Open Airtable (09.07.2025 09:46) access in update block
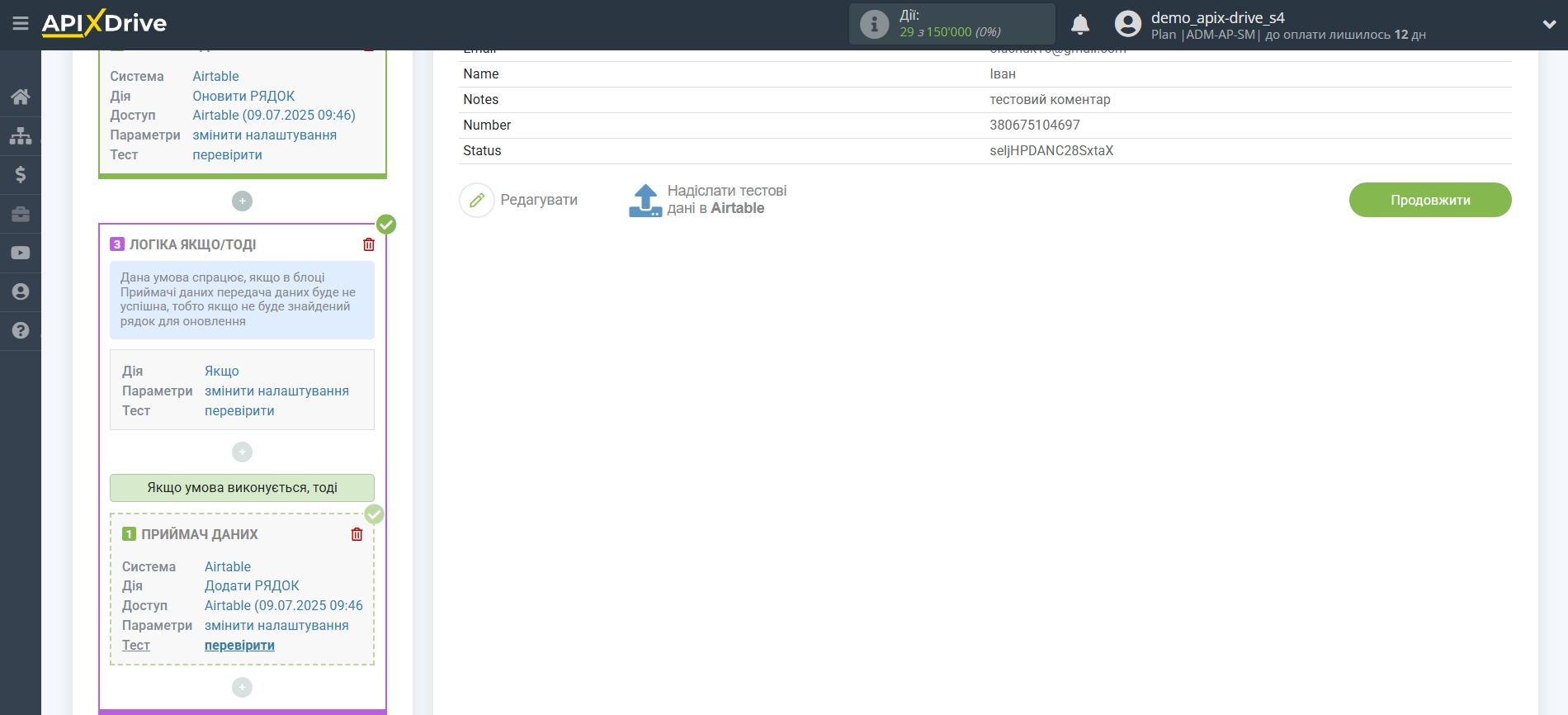 pyautogui.click(x=274, y=115)
